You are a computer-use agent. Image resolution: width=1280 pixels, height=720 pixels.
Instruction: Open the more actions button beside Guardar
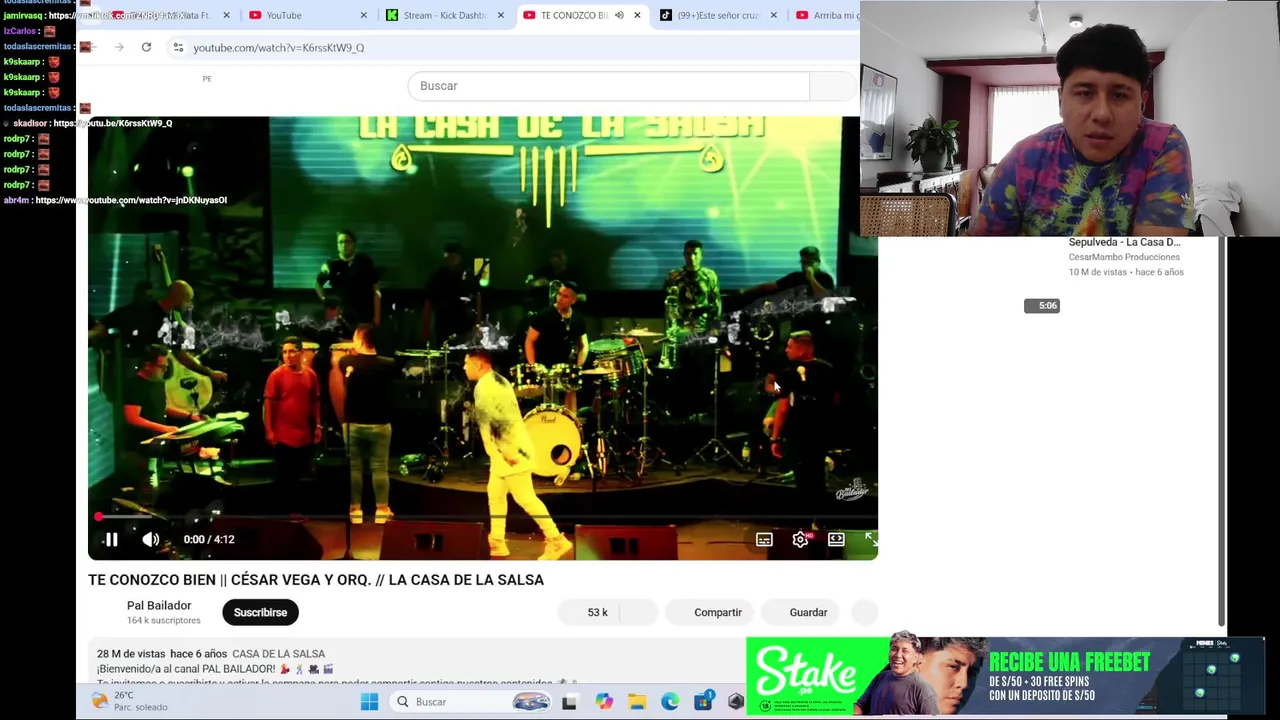pos(864,612)
